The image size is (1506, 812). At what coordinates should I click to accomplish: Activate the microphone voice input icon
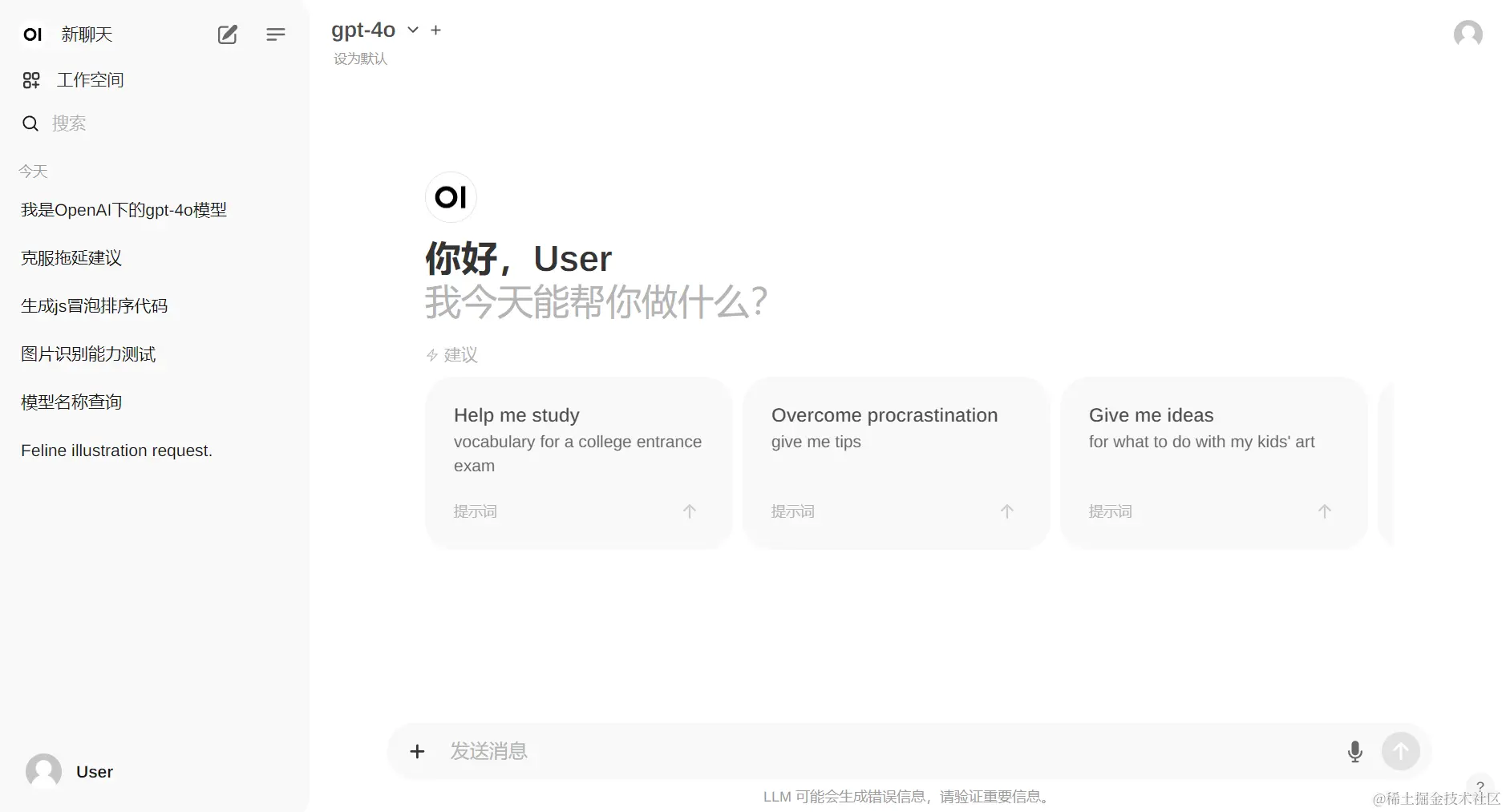click(1355, 751)
